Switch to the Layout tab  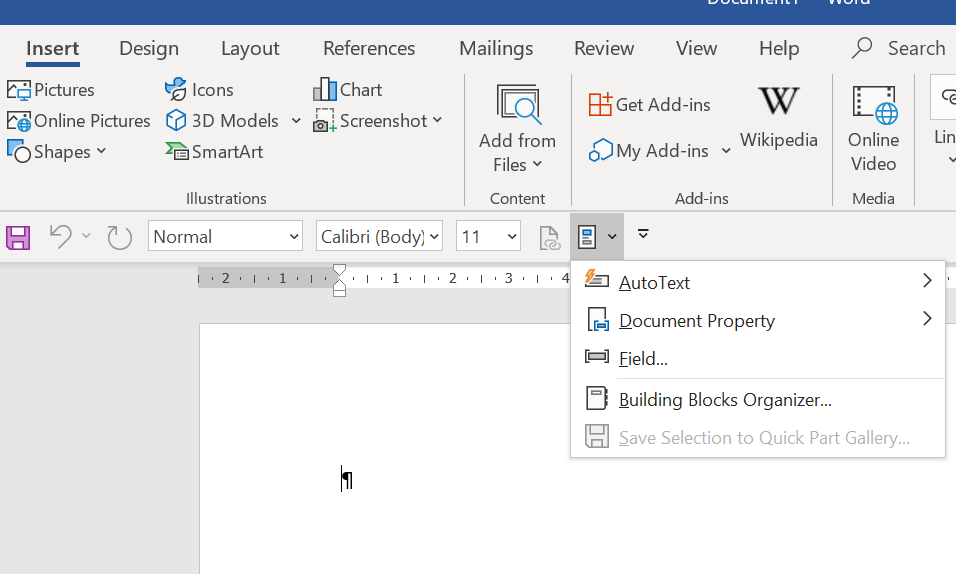click(250, 48)
